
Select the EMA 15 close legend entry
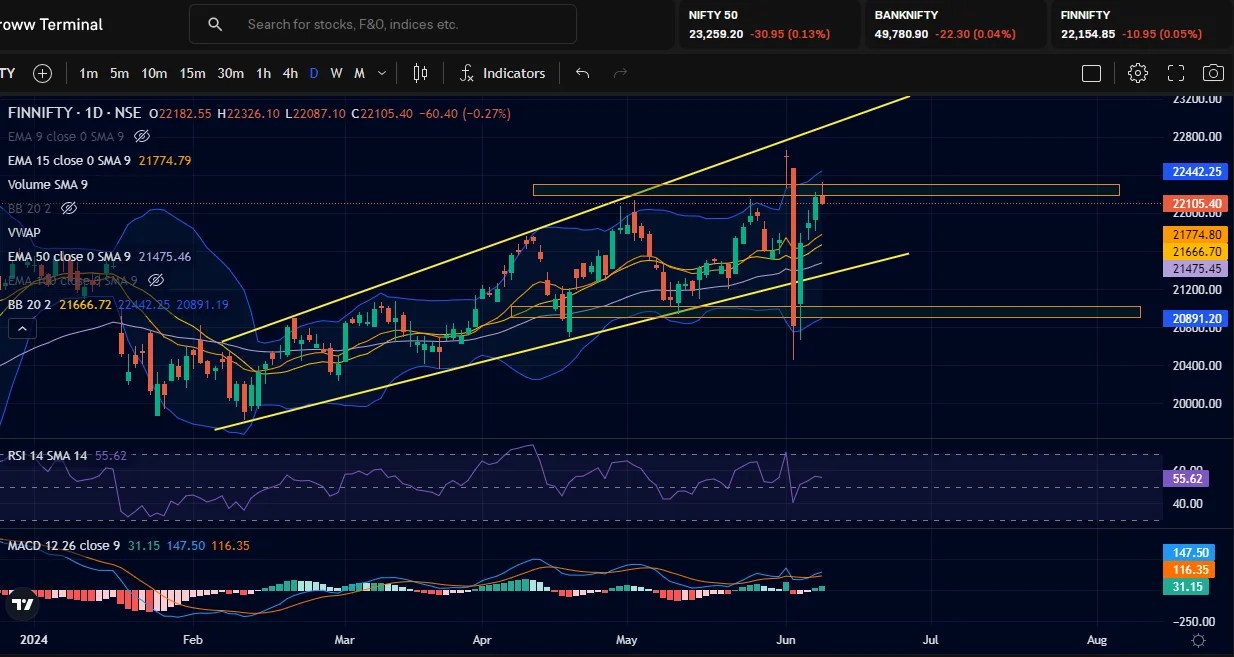coord(69,160)
